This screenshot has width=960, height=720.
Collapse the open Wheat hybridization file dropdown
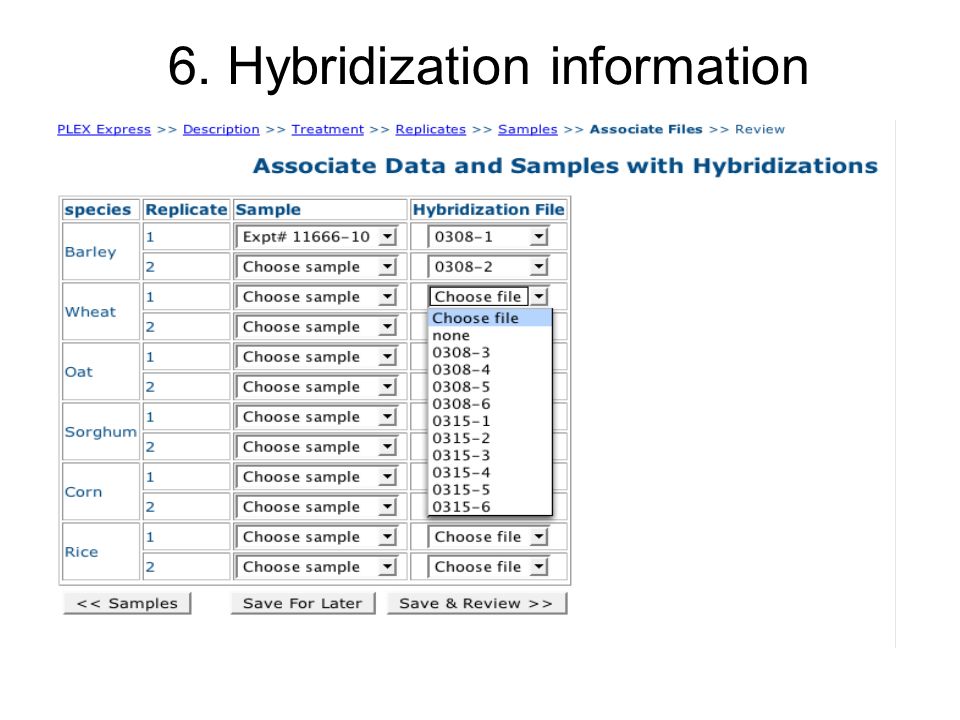tap(488, 297)
